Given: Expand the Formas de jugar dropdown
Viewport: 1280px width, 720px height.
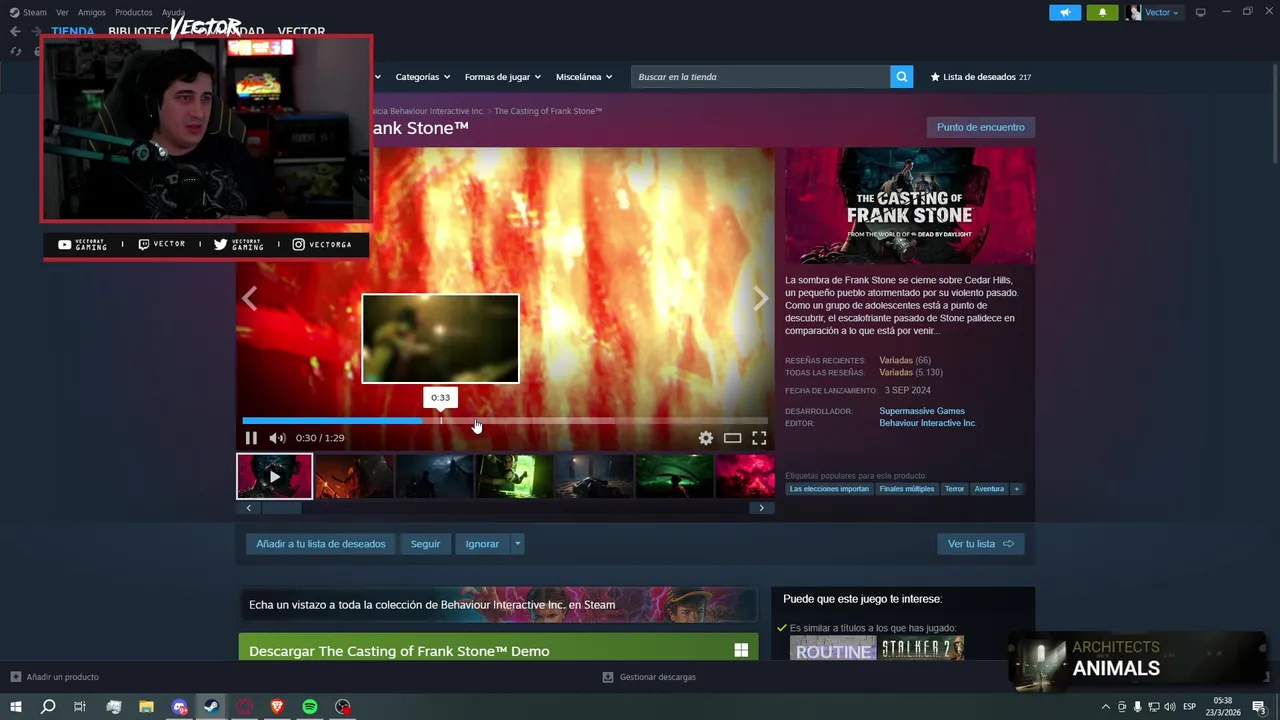Looking at the screenshot, I should point(502,77).
